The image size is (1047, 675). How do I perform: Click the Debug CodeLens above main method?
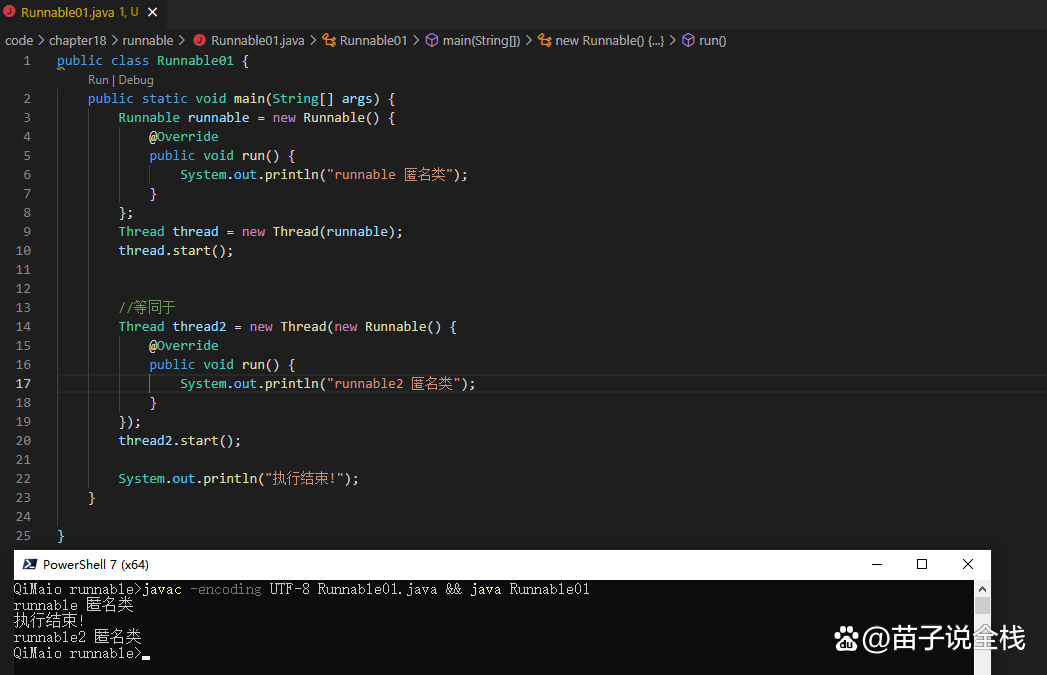click(136, 80)
